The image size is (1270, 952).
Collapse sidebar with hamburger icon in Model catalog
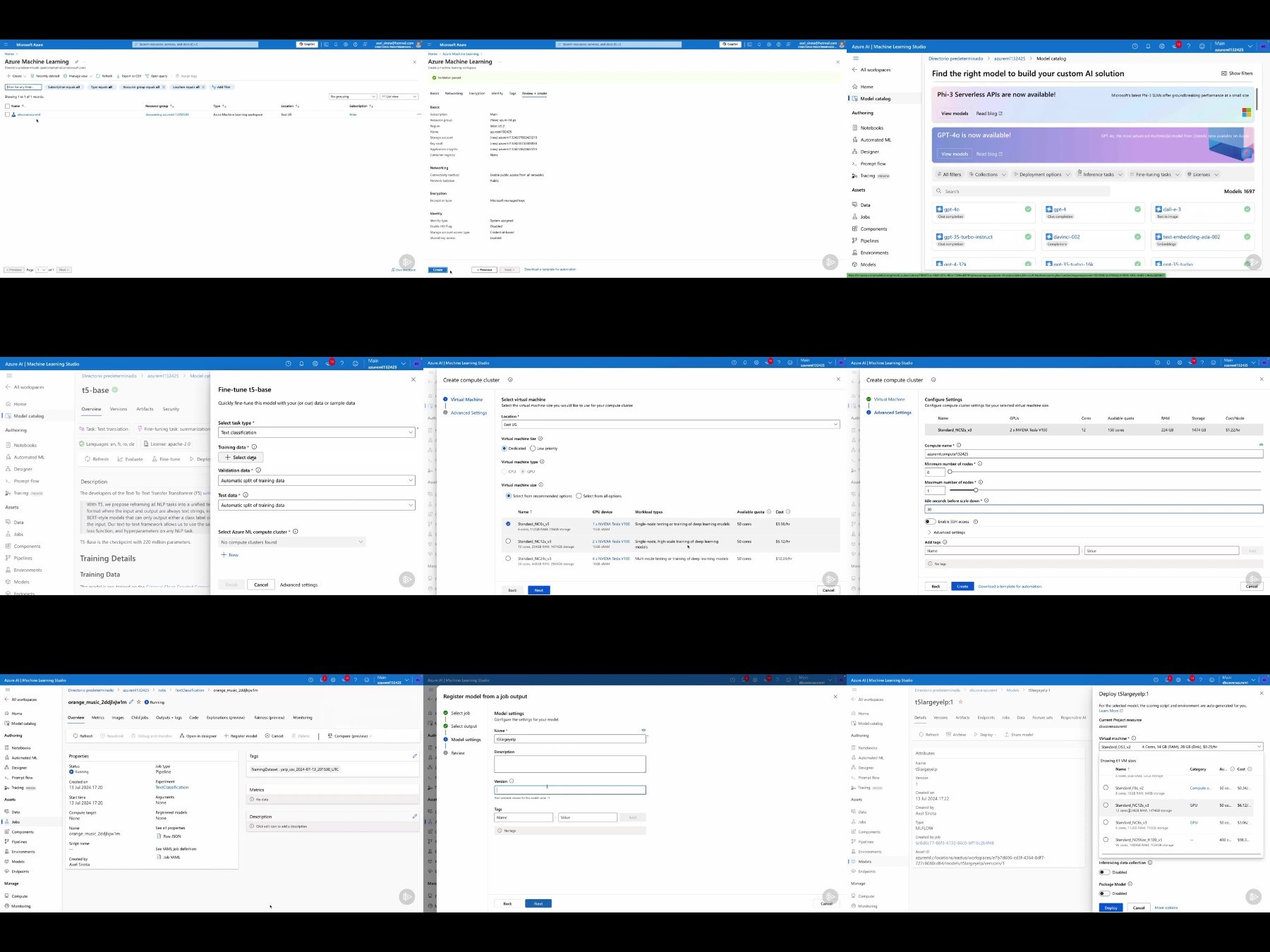[x=856, y=59]
